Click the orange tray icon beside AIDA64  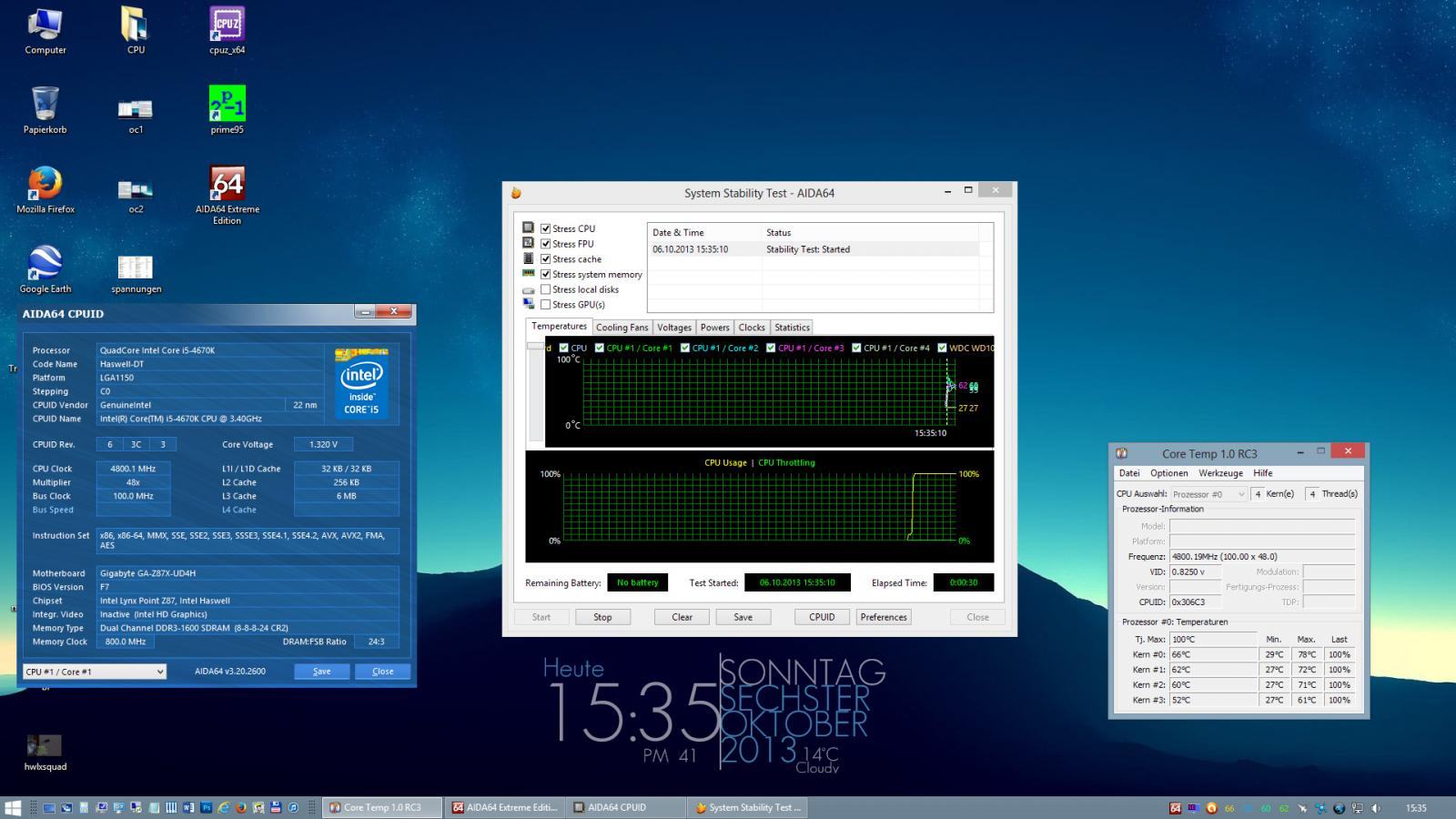(x=1211, y=808)
